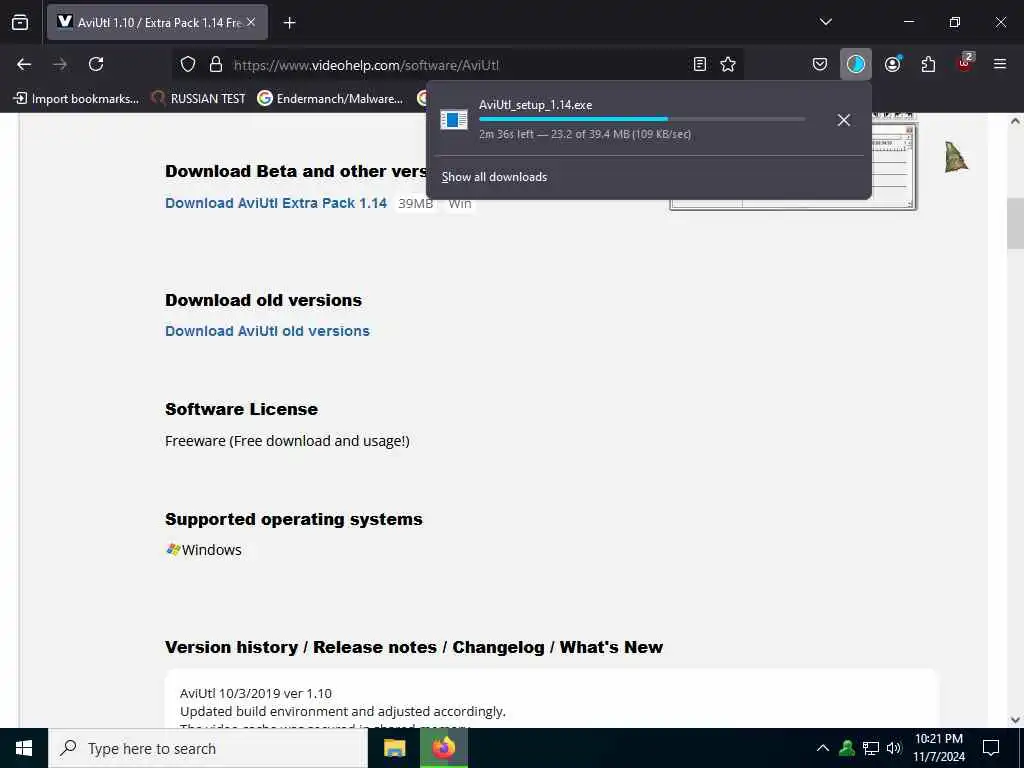Click the videohelp.com address bar
The image size is (1024, 768).
[x=457, y=65]
